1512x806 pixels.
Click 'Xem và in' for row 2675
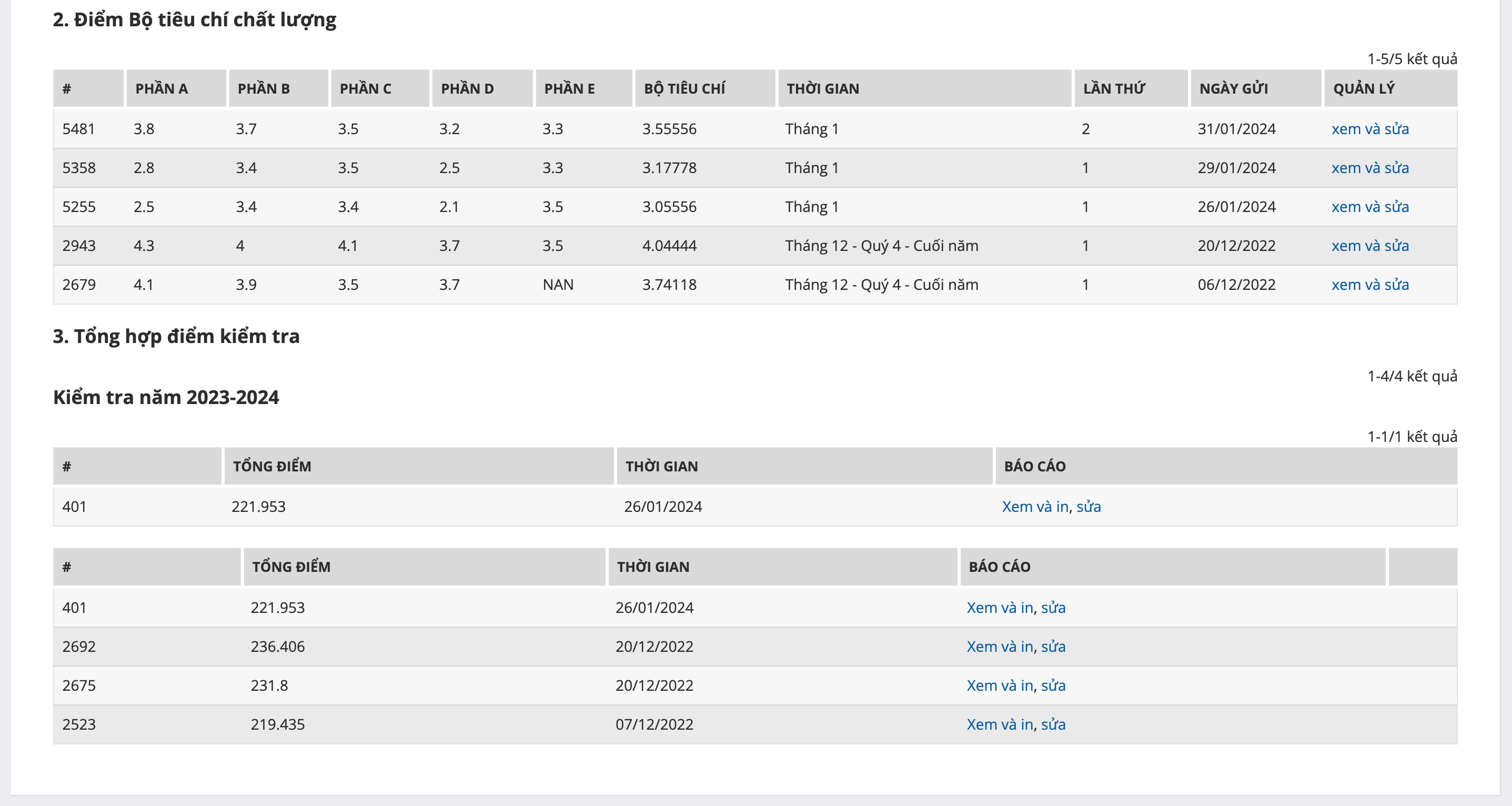point(999,686)
